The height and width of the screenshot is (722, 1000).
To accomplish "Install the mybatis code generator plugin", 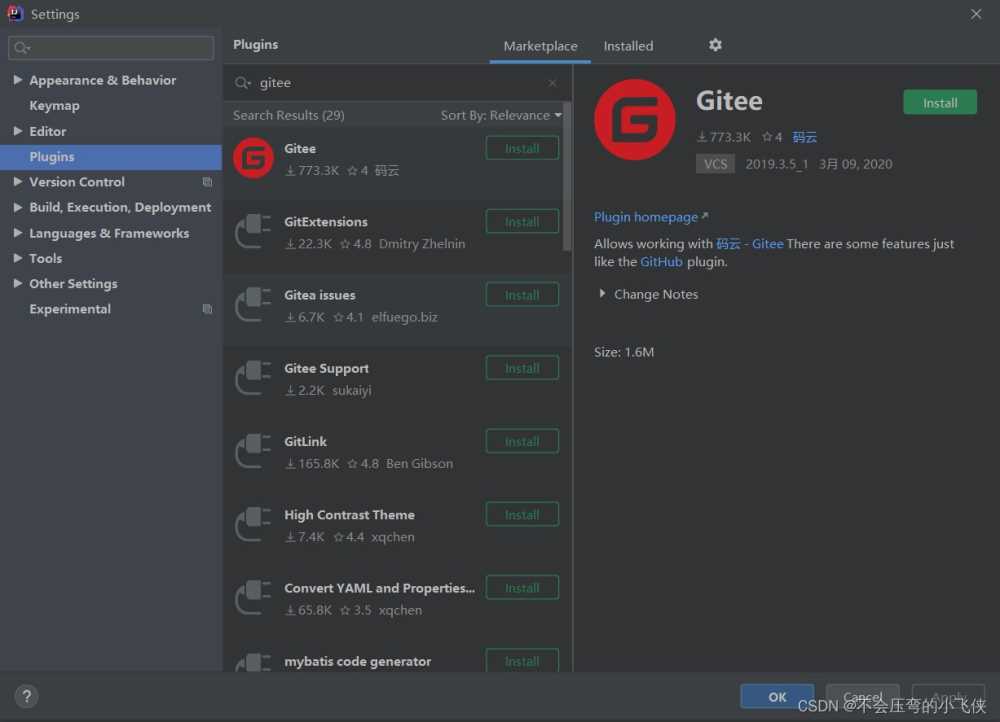I will tap(522, 661).
